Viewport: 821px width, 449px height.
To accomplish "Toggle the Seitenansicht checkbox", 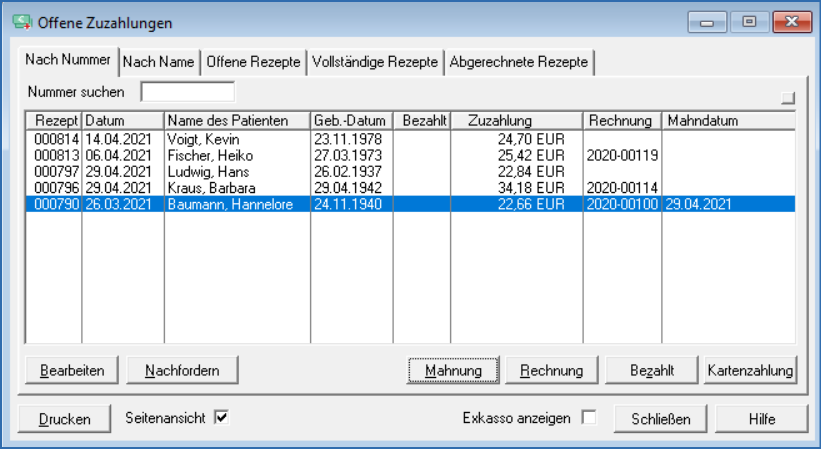I will (x=222, y=418).
